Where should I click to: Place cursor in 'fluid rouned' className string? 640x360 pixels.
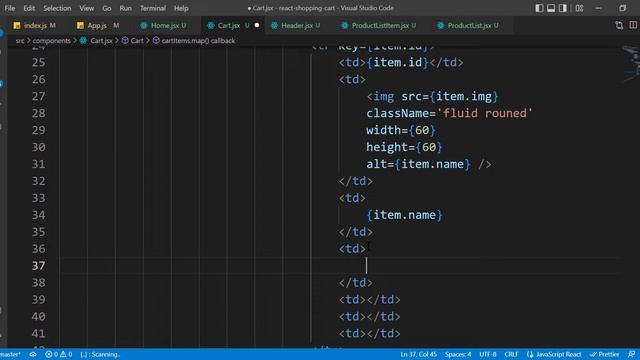pos(484,113)
